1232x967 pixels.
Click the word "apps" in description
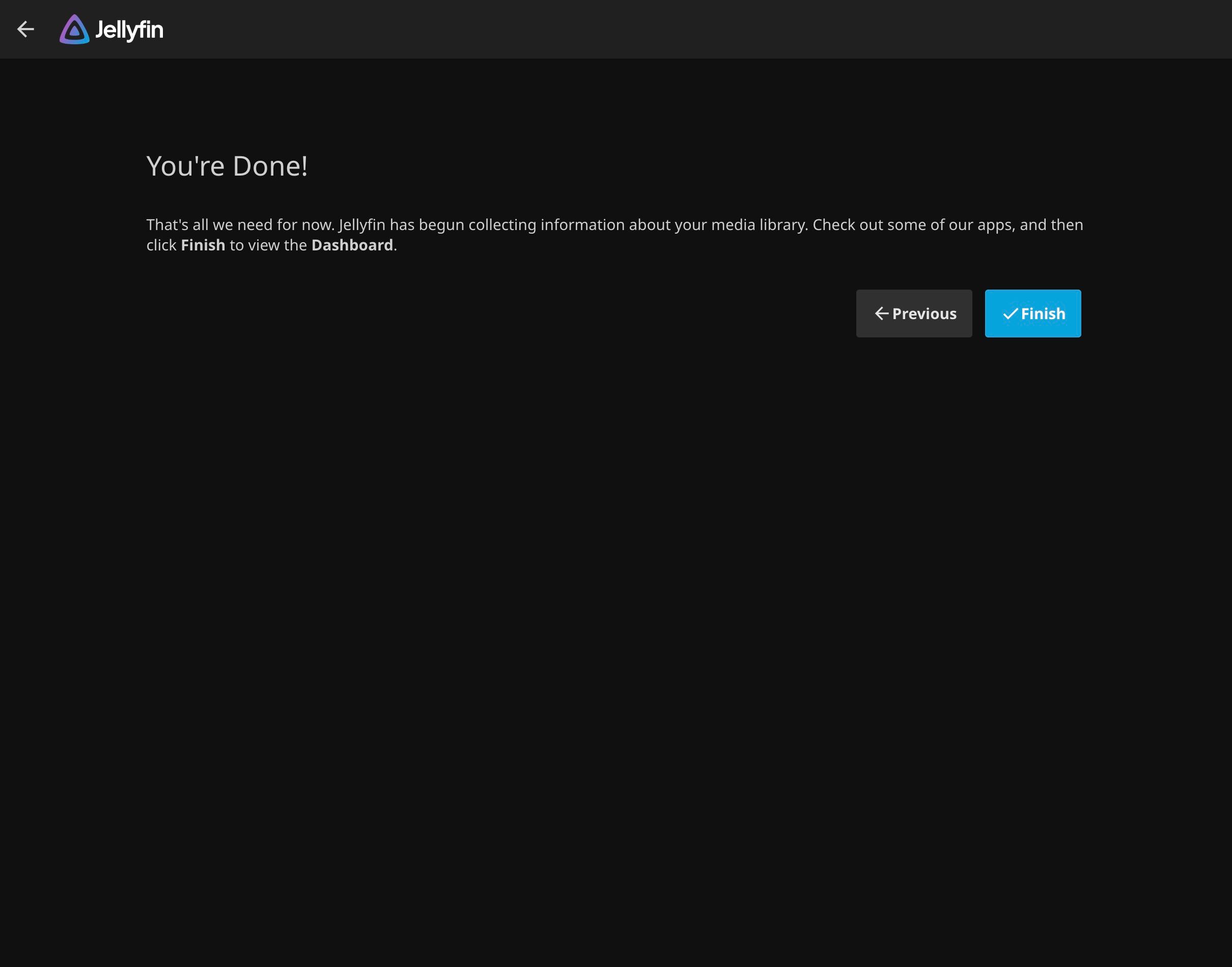coord(995,225)
